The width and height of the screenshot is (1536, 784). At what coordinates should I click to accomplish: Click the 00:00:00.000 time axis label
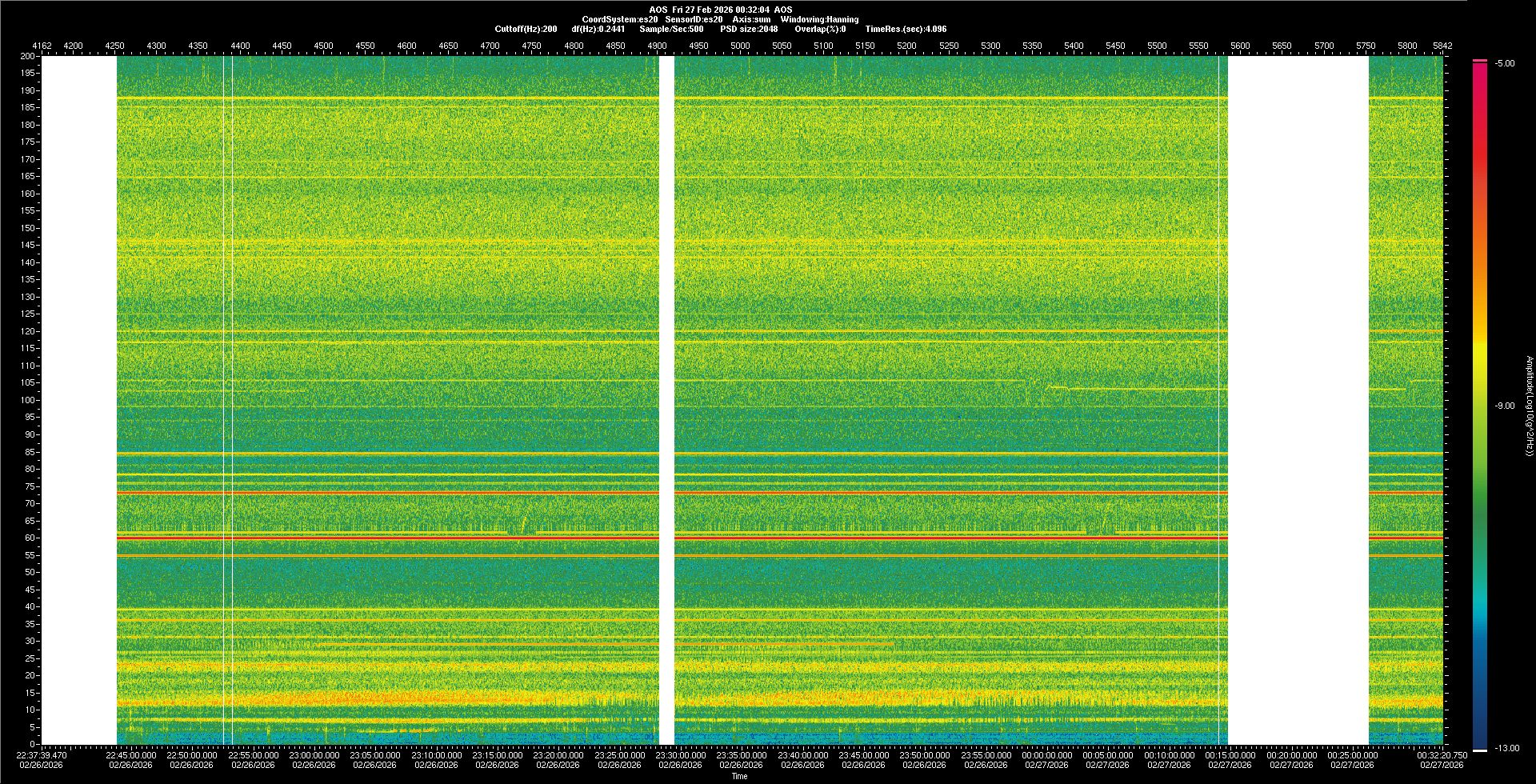pyautogui.click(x=1047, y=755)
